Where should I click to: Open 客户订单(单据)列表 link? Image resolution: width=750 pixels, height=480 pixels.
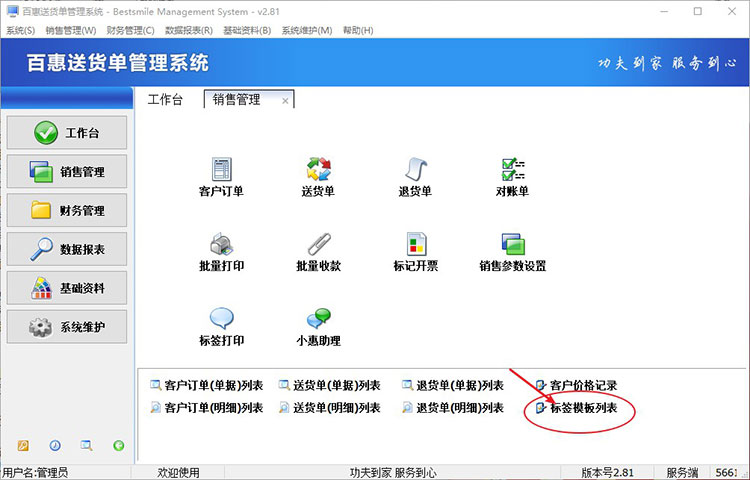(x=207, y=385)
